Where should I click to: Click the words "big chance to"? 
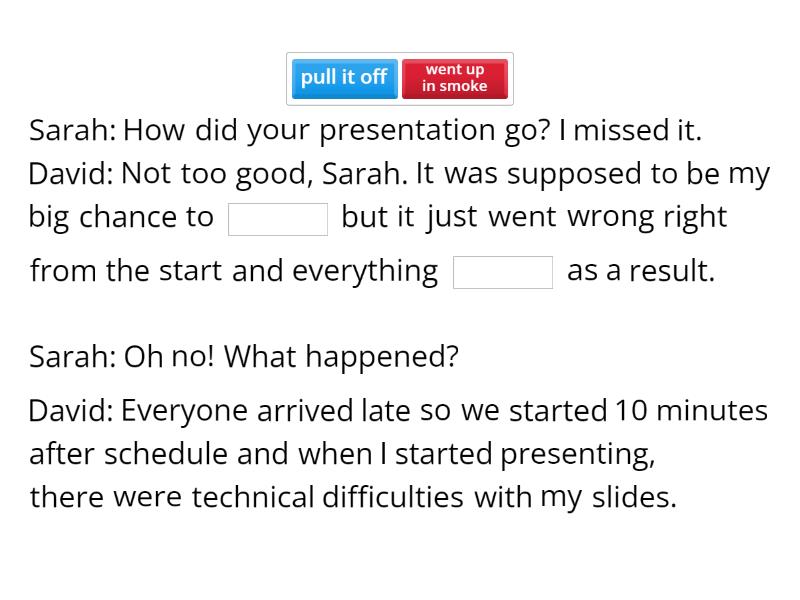(121, 218)
